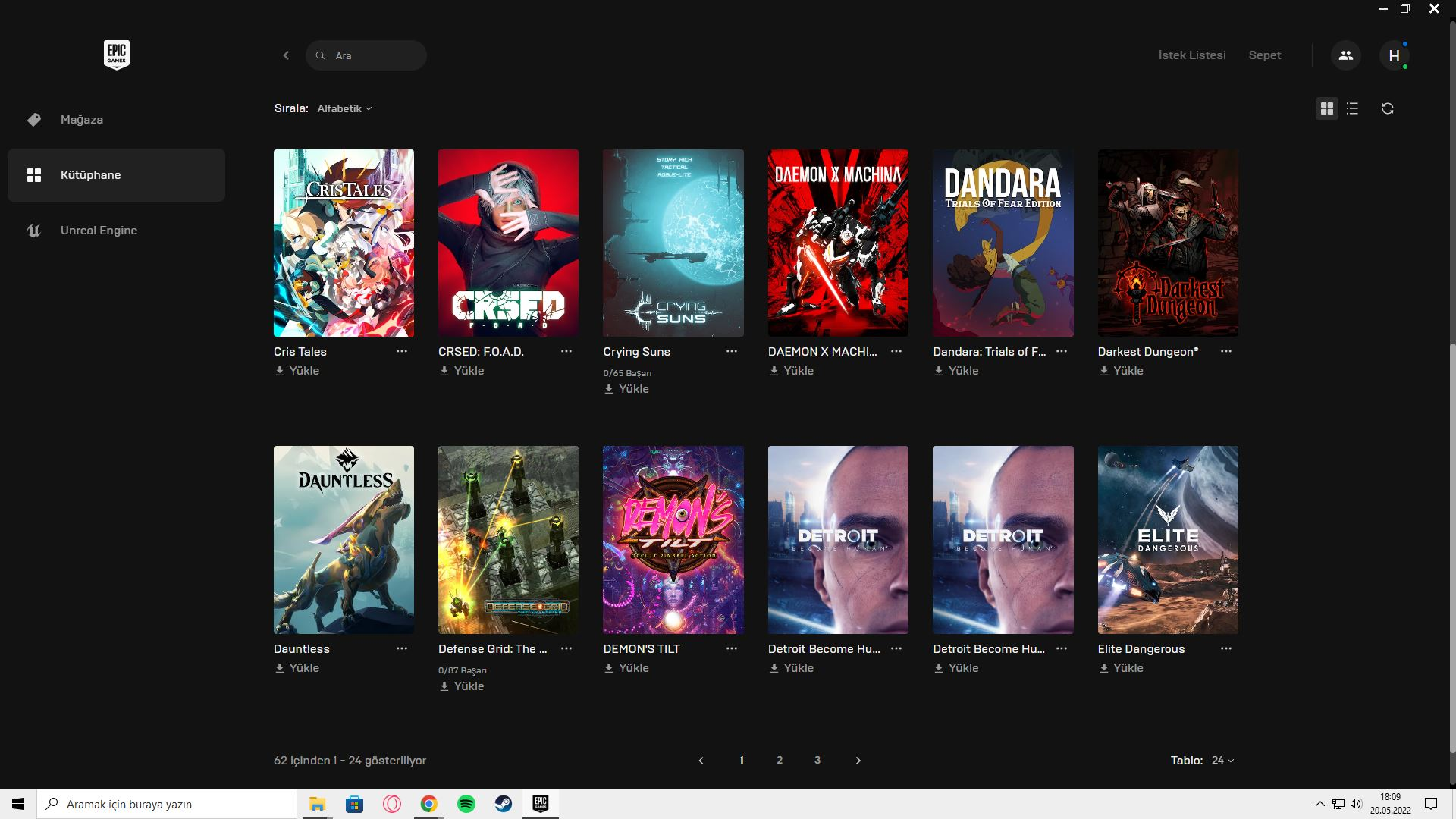This screenshot has height=819, width=1456.
Task: Click Yükle under Cris Tales
Action: pos(297,371)
